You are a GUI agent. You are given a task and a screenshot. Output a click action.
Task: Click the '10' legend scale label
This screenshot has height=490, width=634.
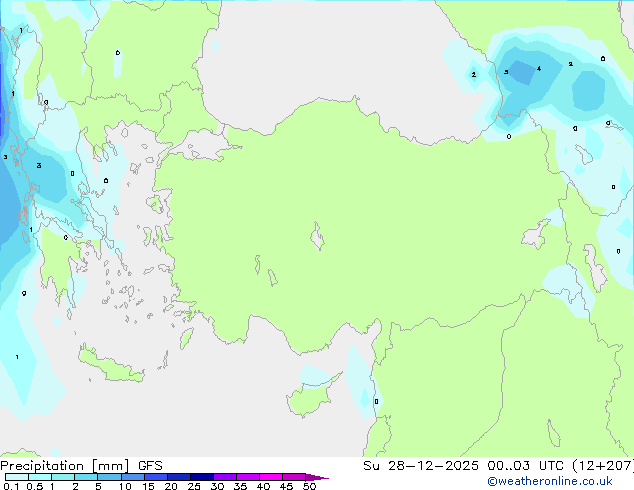tap(125, 486)
